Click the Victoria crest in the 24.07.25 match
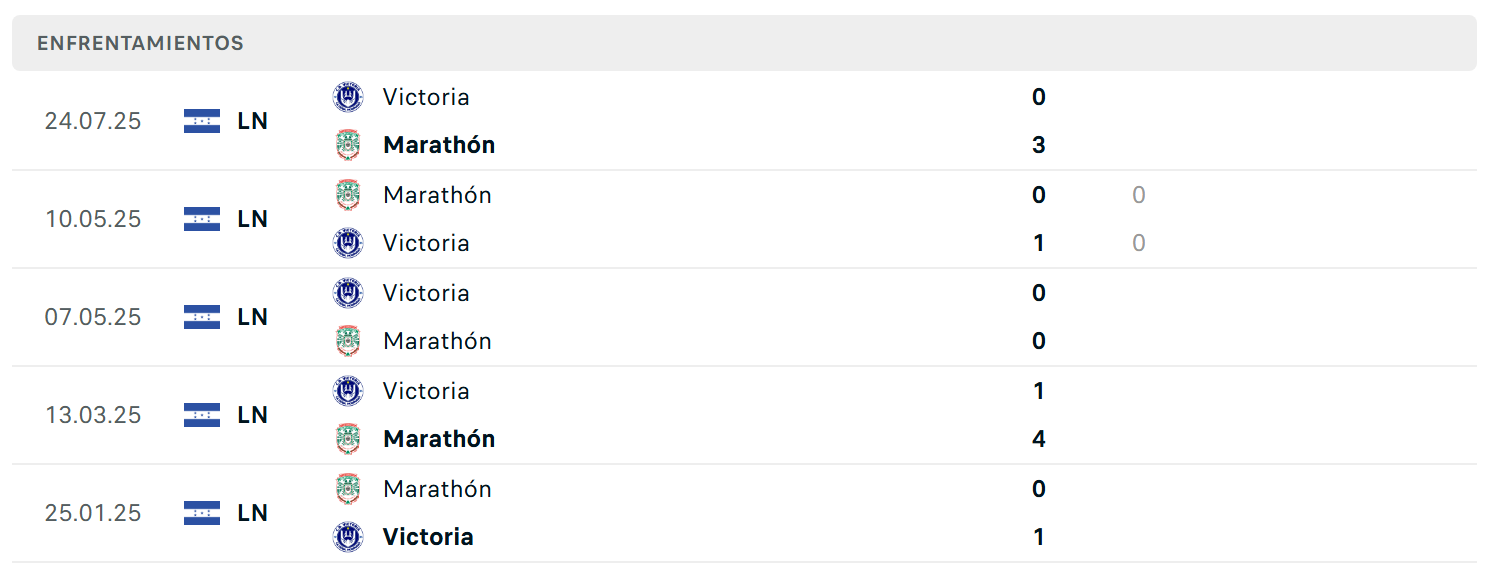The image size is (1494, 577). 348,97
